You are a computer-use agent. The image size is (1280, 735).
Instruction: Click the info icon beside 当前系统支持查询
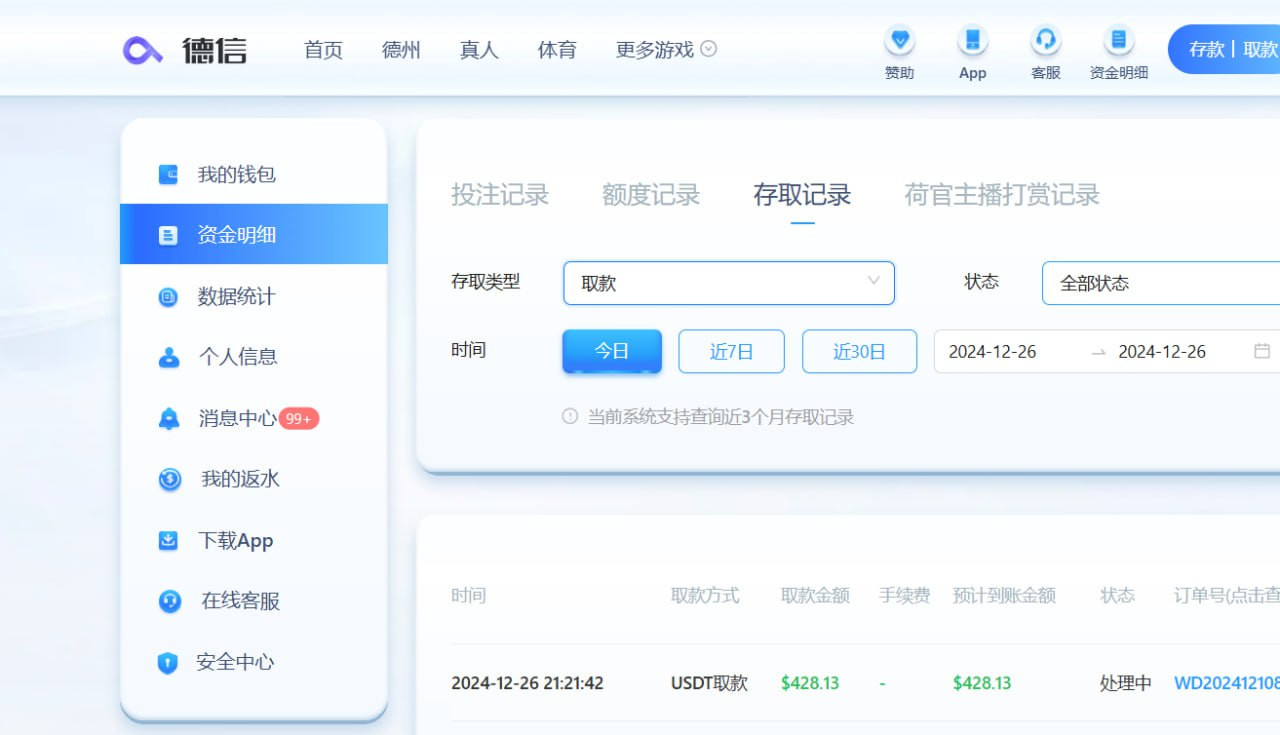(570, 416)
